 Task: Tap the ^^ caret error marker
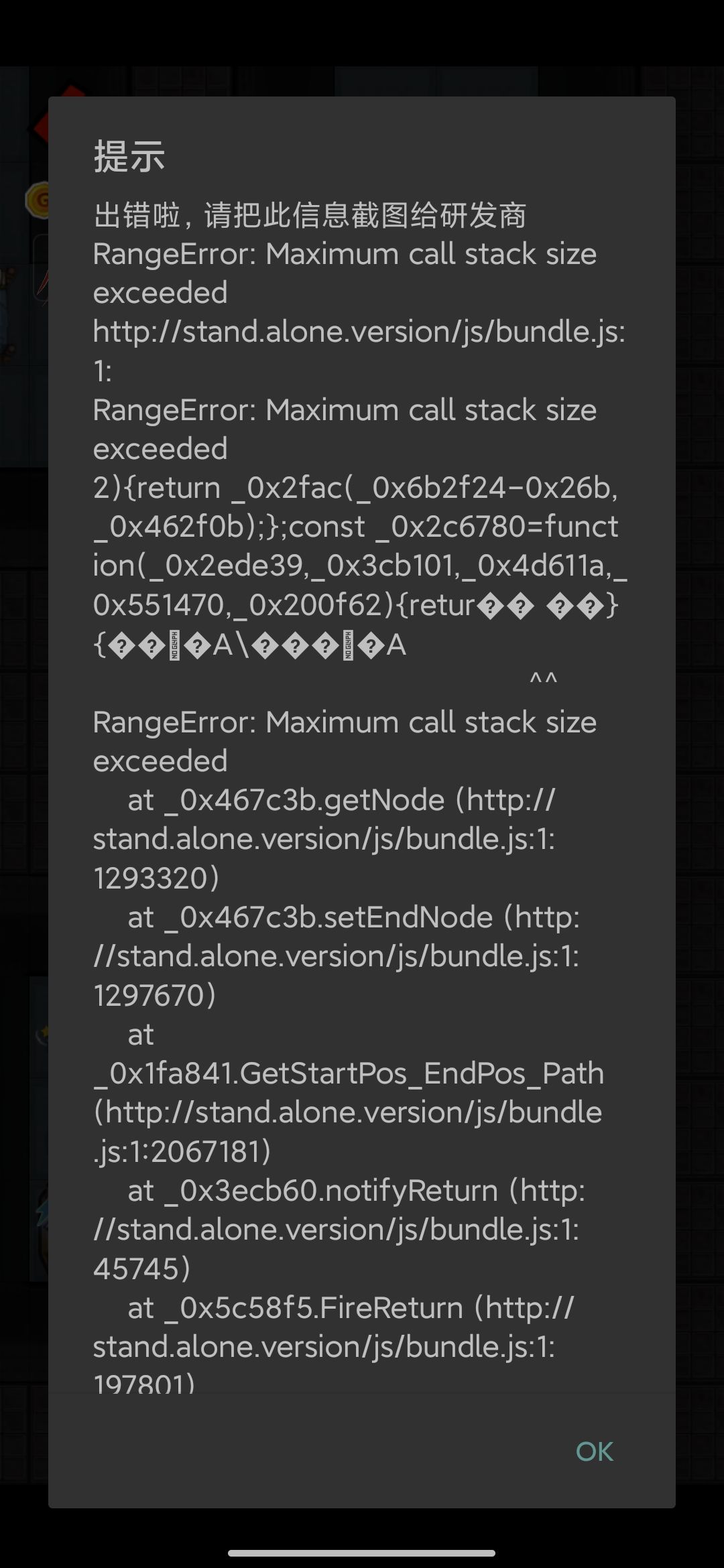543,680
